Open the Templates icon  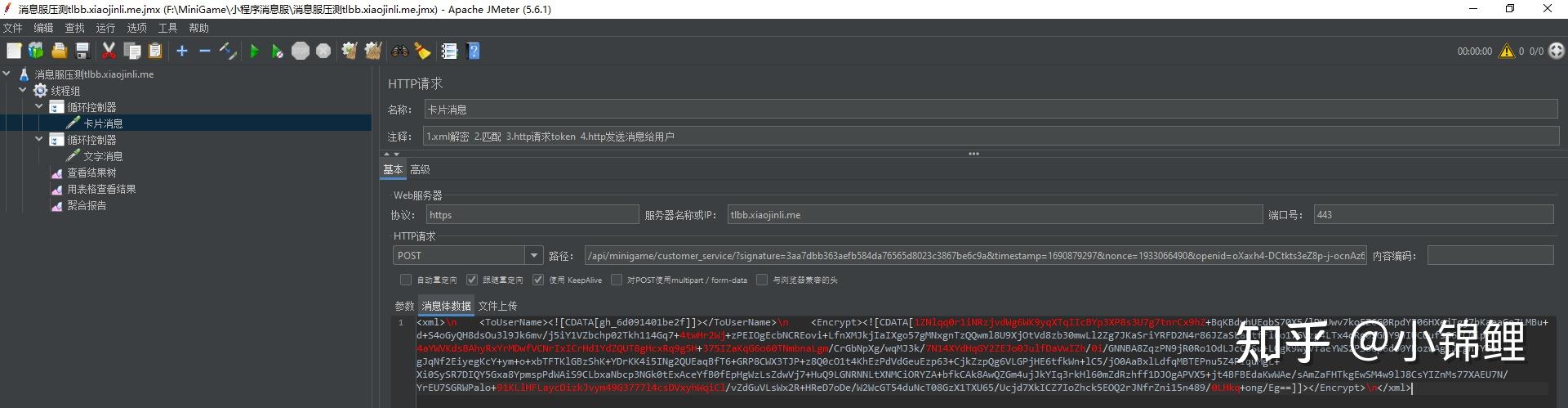[x=36, y=51]
